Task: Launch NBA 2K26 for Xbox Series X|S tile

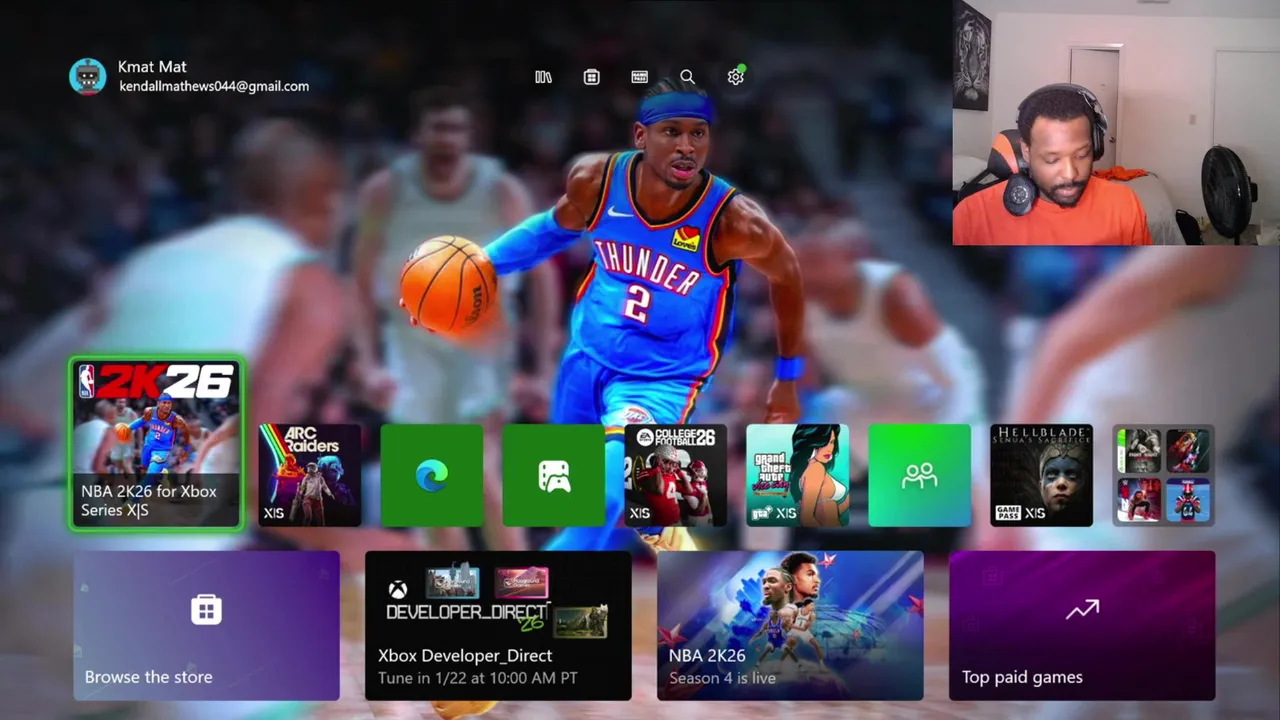Action: (156, 443)
